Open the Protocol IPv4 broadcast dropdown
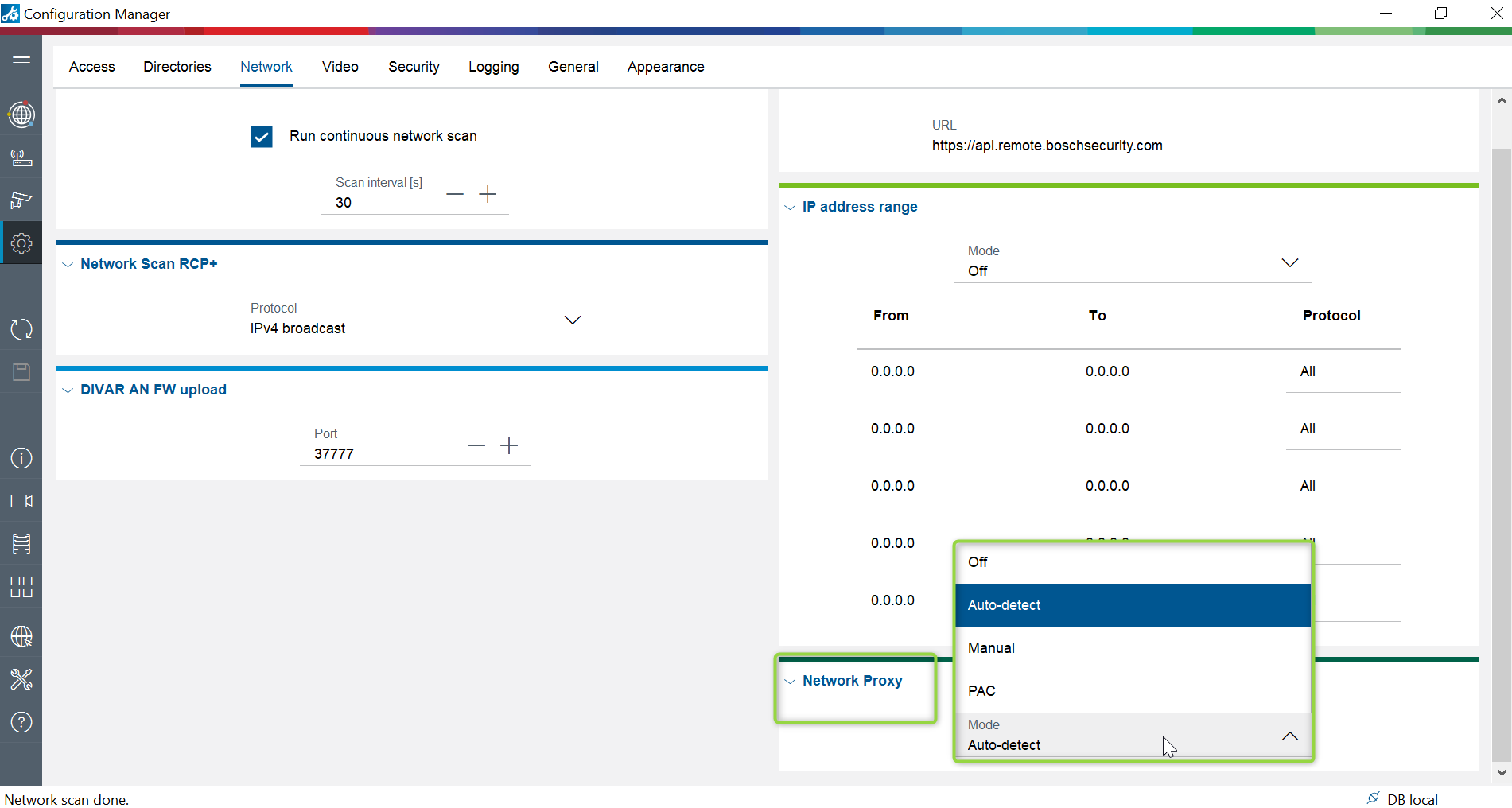The height and width of the screenshot is (808, 1512). (415, 320)
